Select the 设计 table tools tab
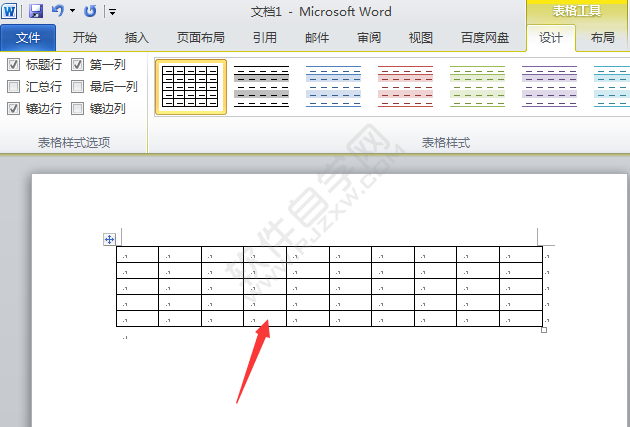 pos(551,38)
